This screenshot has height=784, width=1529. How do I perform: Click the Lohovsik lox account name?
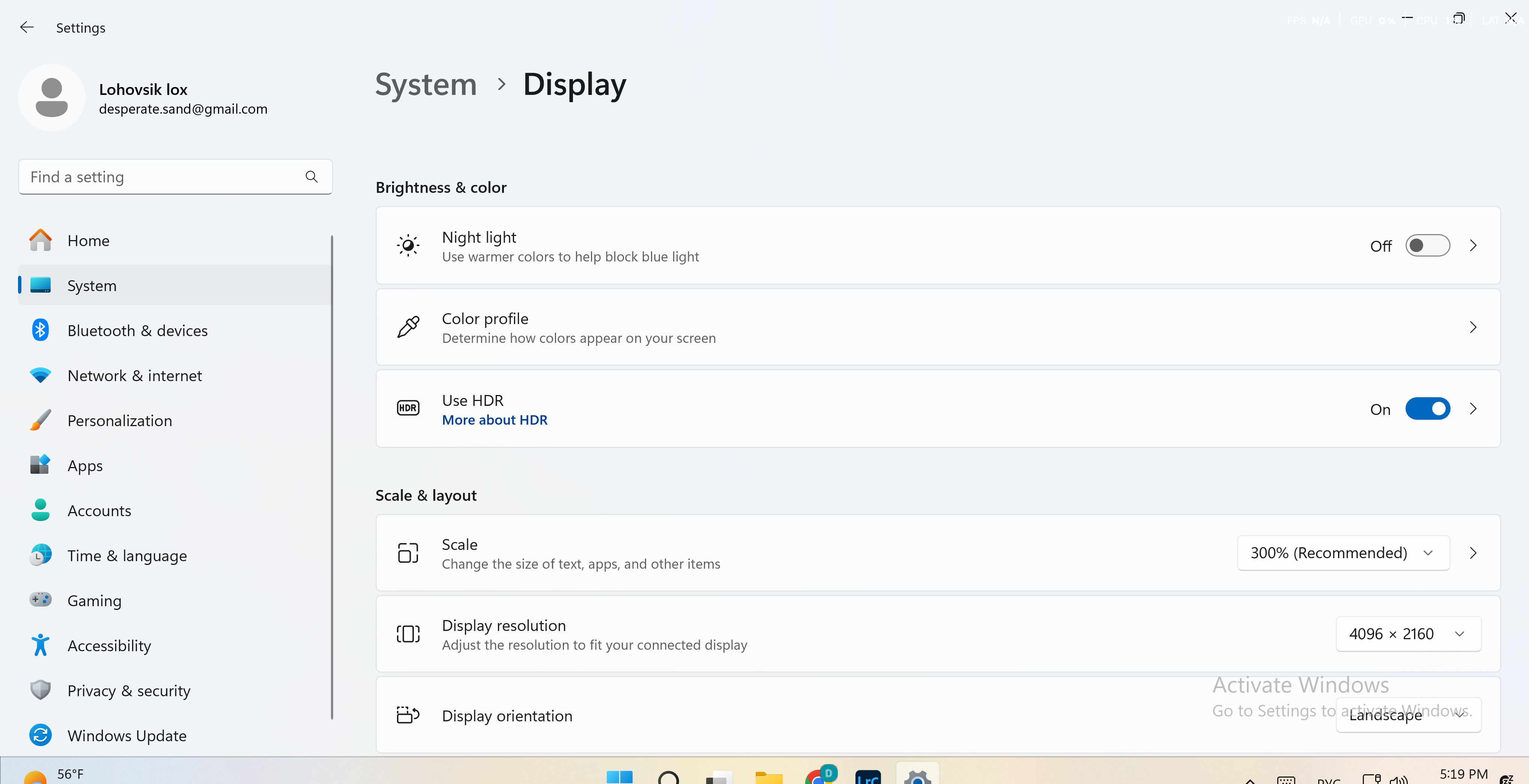[x=143, y=90]
